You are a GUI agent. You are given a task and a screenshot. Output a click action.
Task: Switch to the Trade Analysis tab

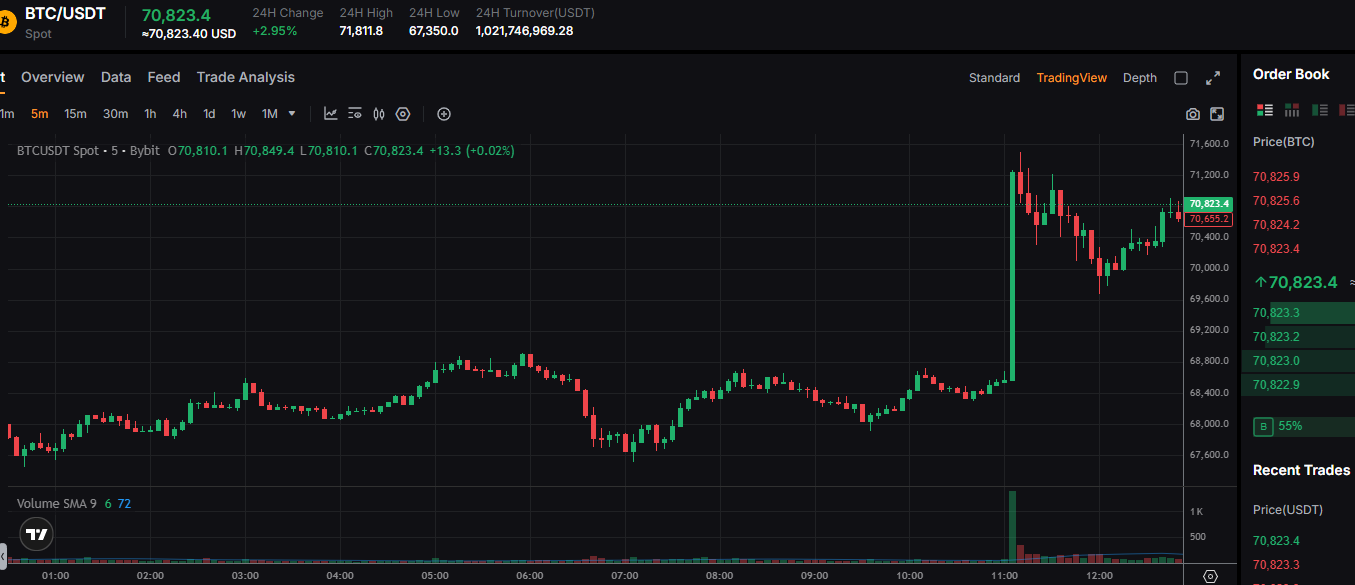(x=245, y=77)
